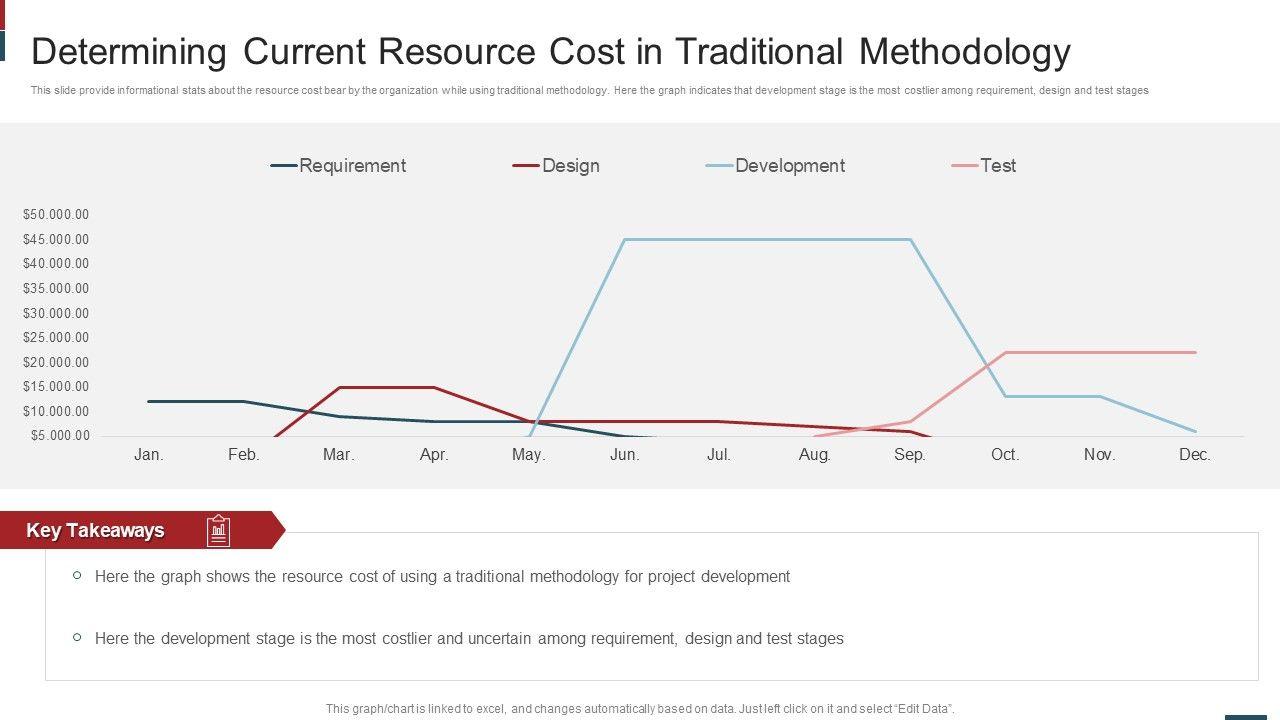
Task: Click the Edit Data footer note
Action: coord(640,709)
